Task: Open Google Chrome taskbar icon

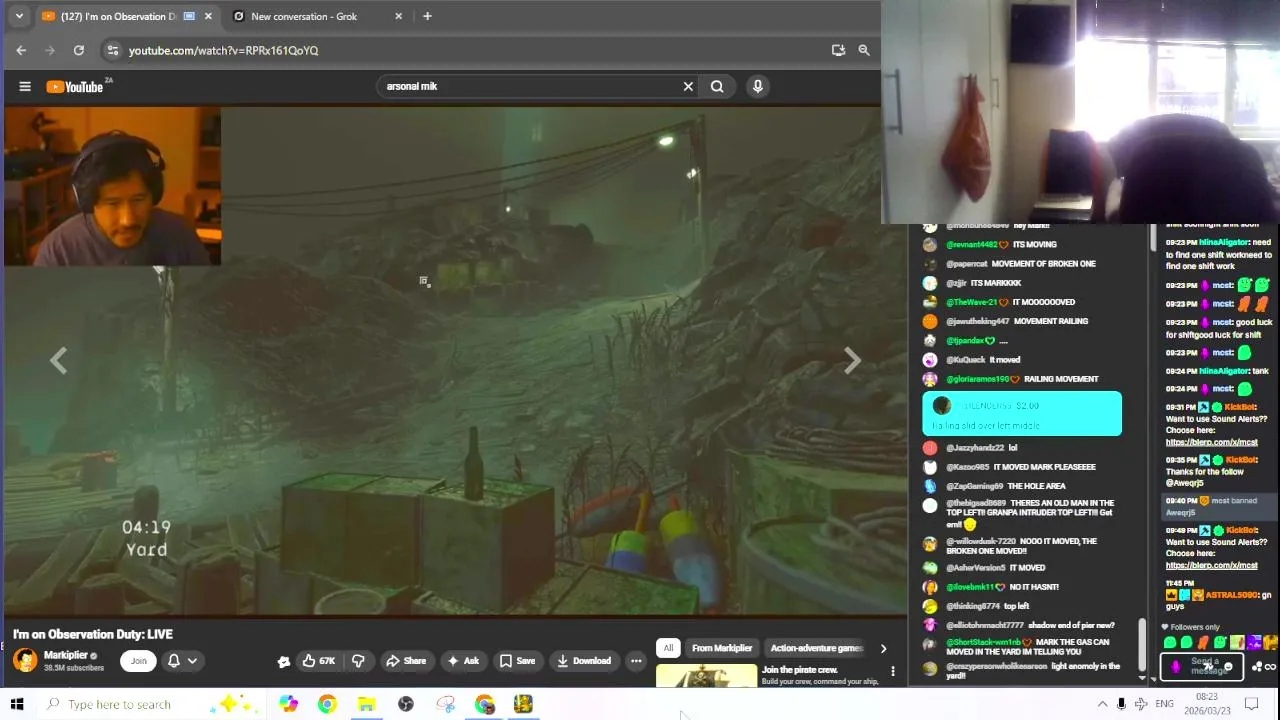Action: pos(327,704)
